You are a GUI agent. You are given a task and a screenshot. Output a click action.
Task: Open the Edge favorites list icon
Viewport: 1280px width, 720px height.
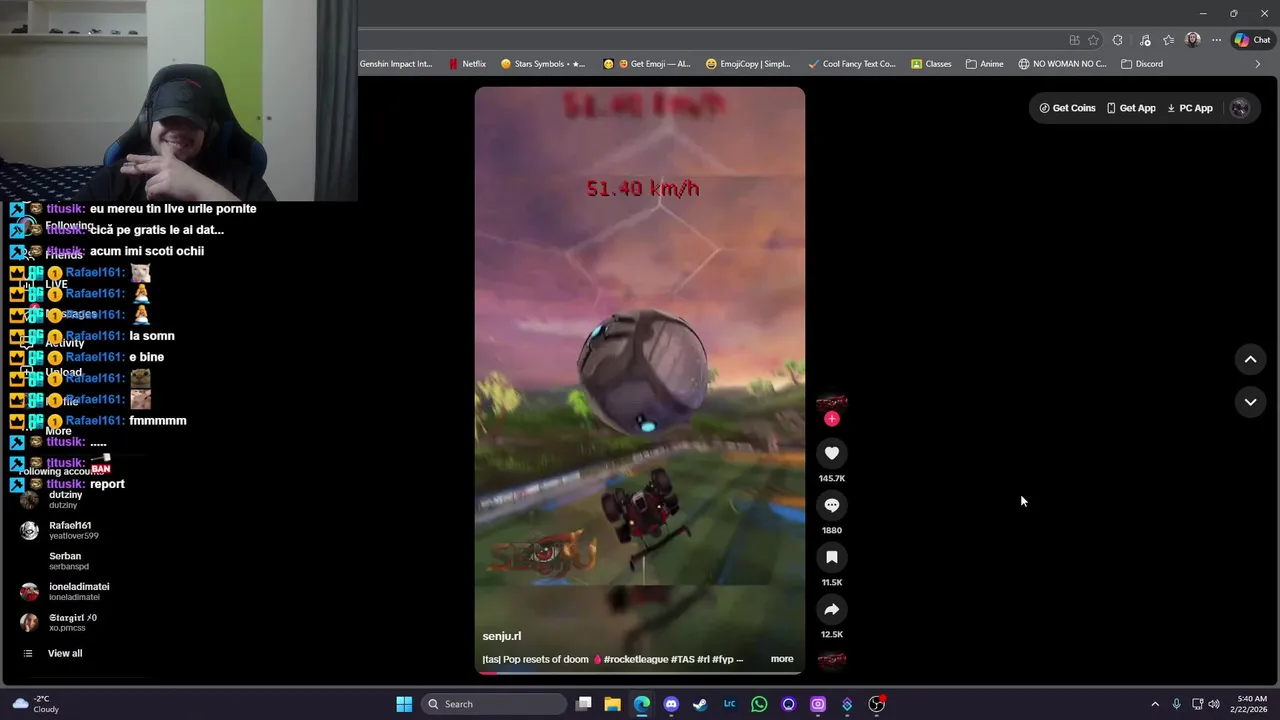click(x=1168, y=40)
